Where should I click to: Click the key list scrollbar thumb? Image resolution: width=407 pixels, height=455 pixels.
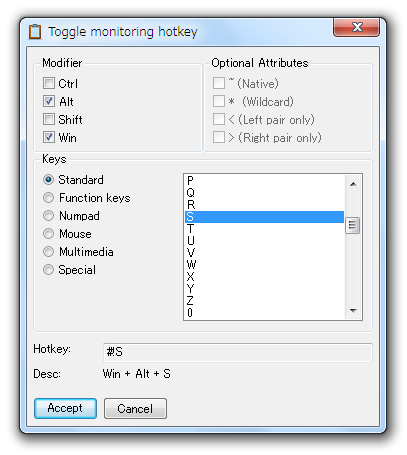pos(353,226)
